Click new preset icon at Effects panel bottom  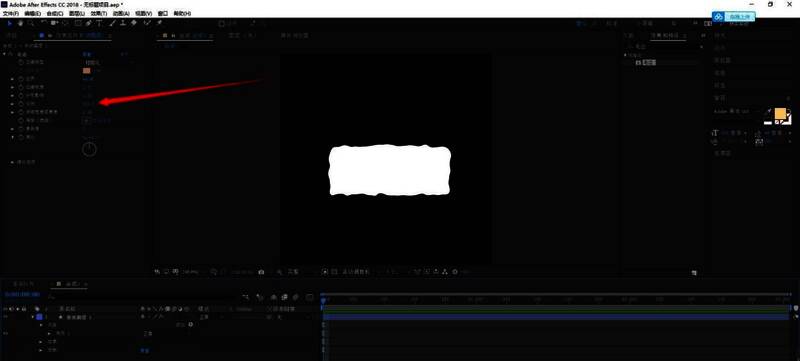point(694,273)
